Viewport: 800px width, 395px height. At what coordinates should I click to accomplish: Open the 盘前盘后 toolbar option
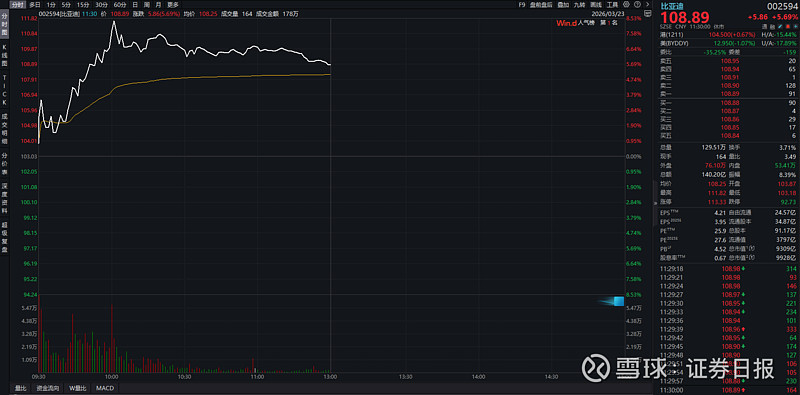pos(542,5)
